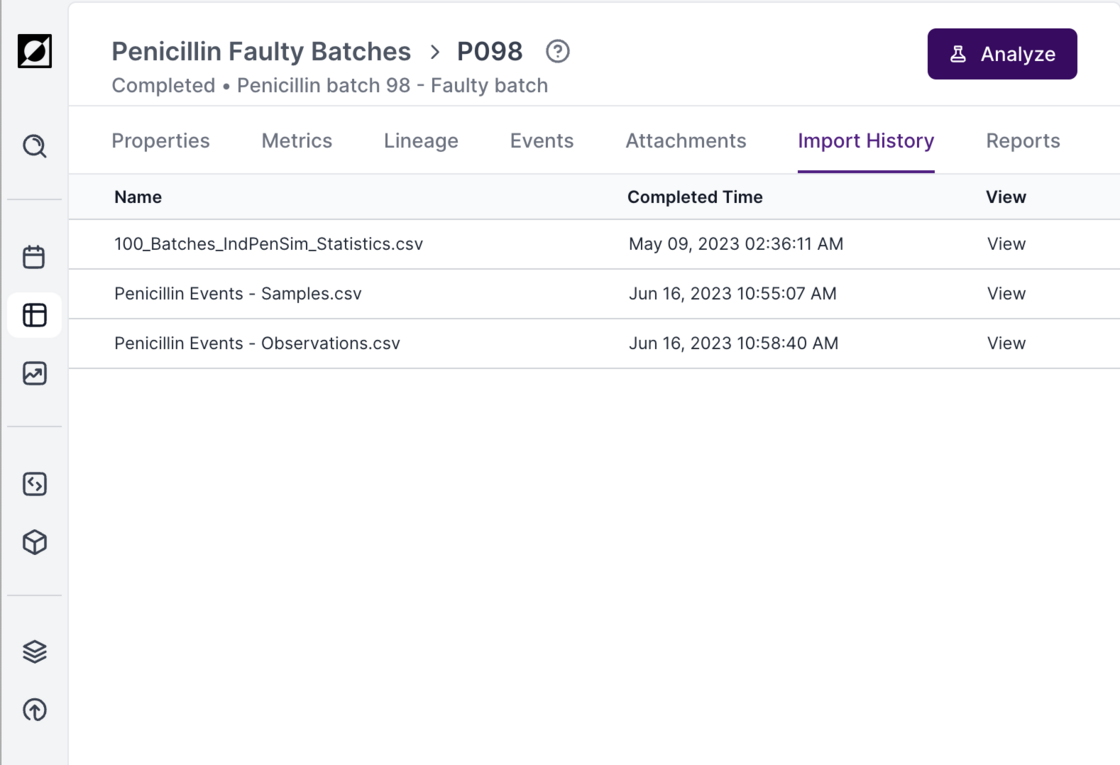Open search from the sidebar magnifier icon
1120x765 pixels.
[x=35, y=147]
